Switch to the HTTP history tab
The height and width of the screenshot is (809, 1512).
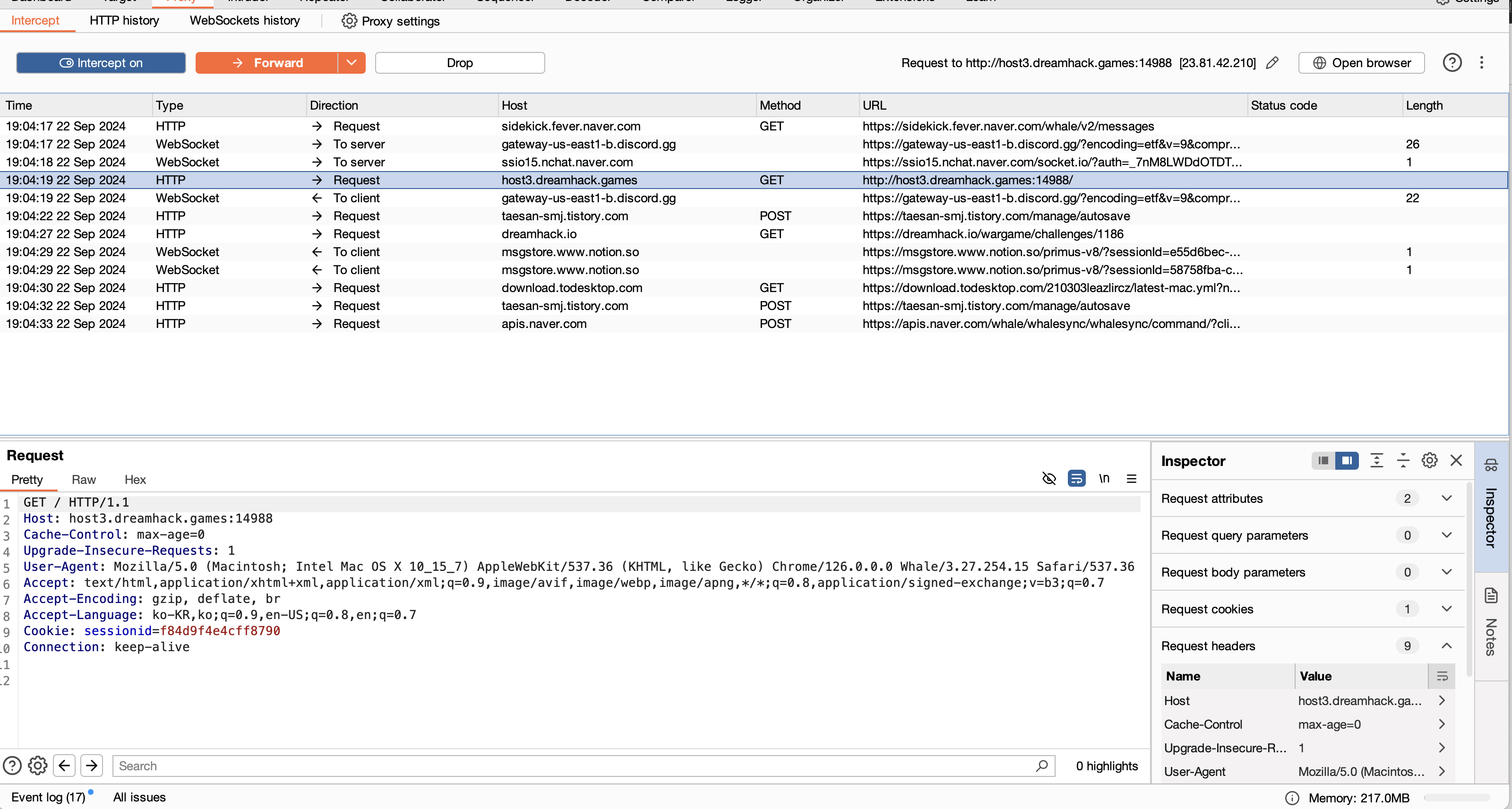[x=124, y=20]
